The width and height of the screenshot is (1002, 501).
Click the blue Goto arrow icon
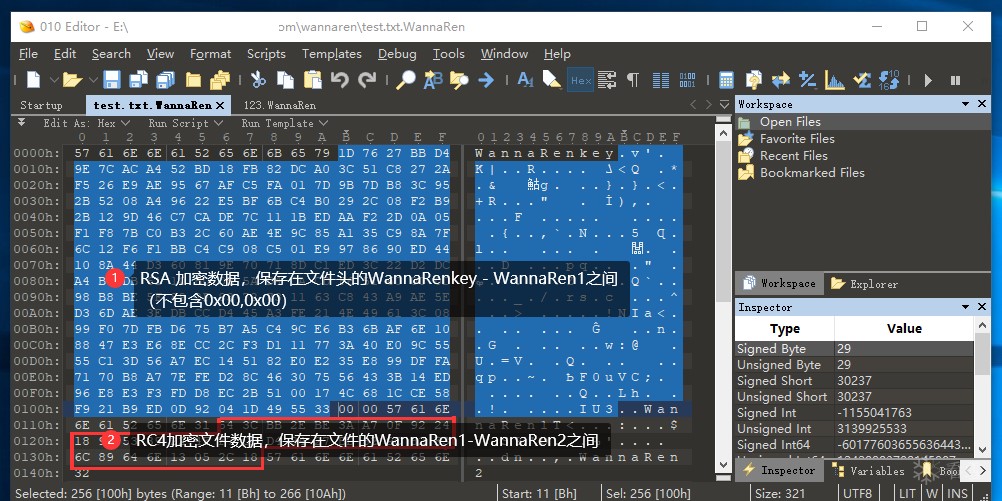point(486,80)
